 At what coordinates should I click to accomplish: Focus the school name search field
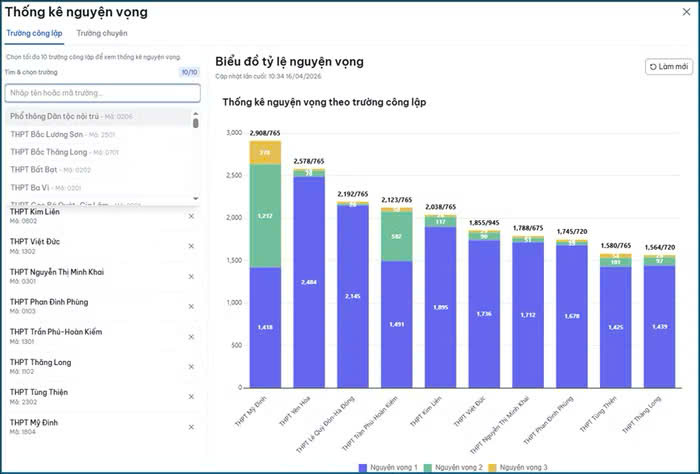coord(102,93)
